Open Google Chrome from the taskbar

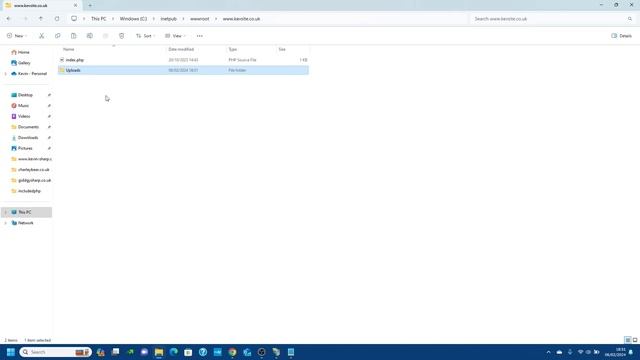pyautogui.click(x=232, y=352)
